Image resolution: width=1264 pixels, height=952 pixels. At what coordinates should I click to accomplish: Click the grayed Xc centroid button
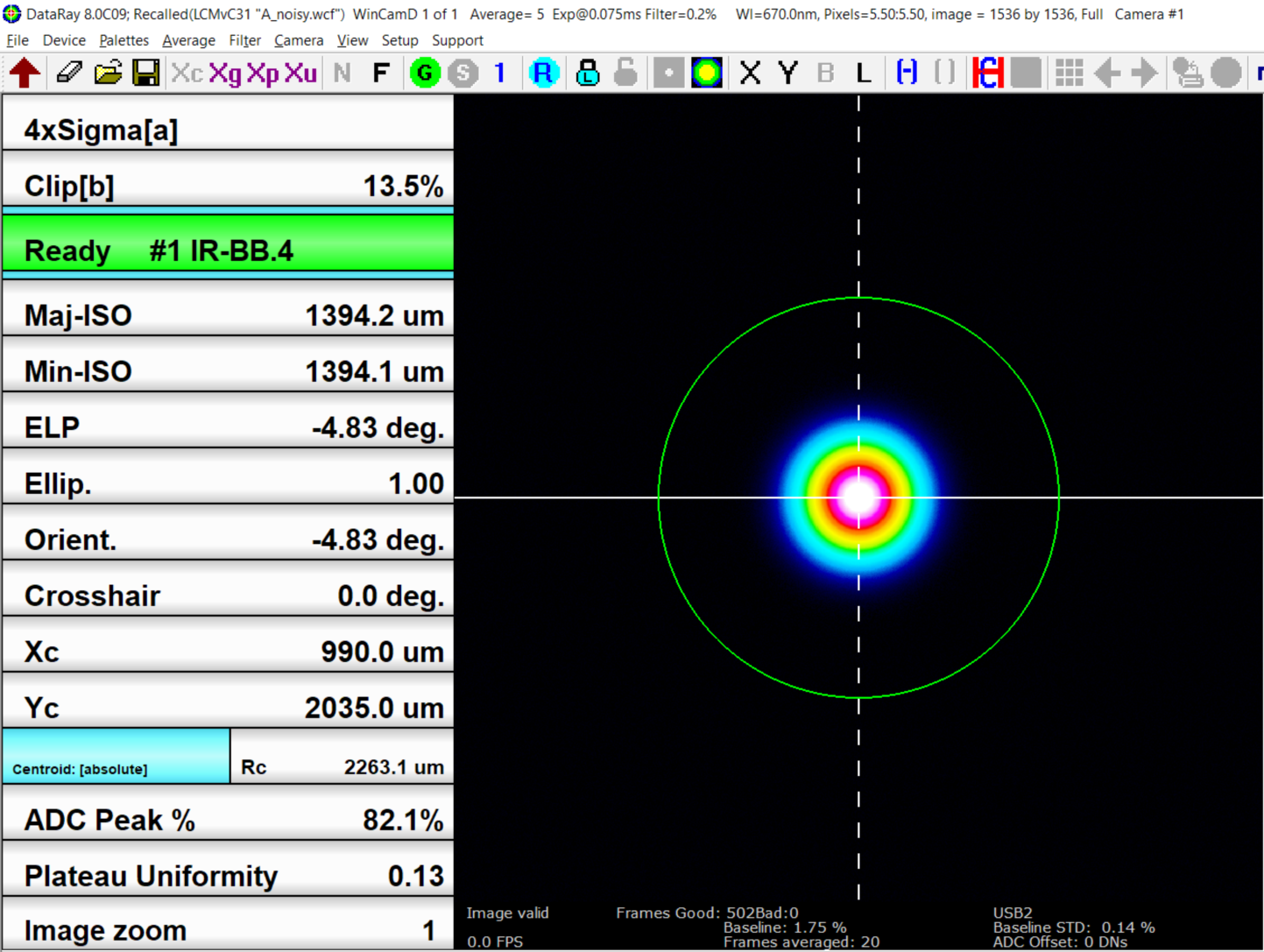pyautogui.click(x=187, y=73)
